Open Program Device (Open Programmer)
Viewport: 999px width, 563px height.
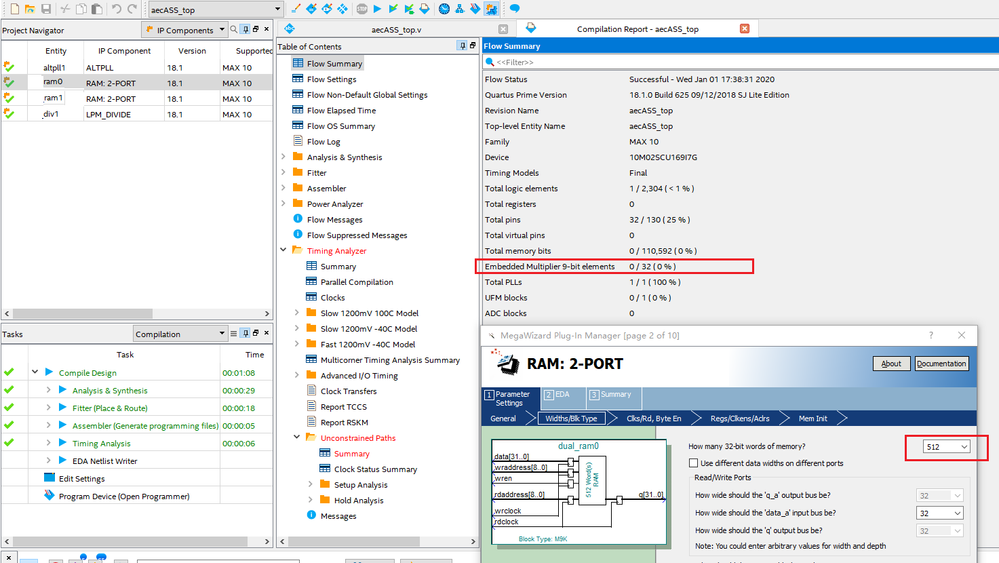click(124, 496)
